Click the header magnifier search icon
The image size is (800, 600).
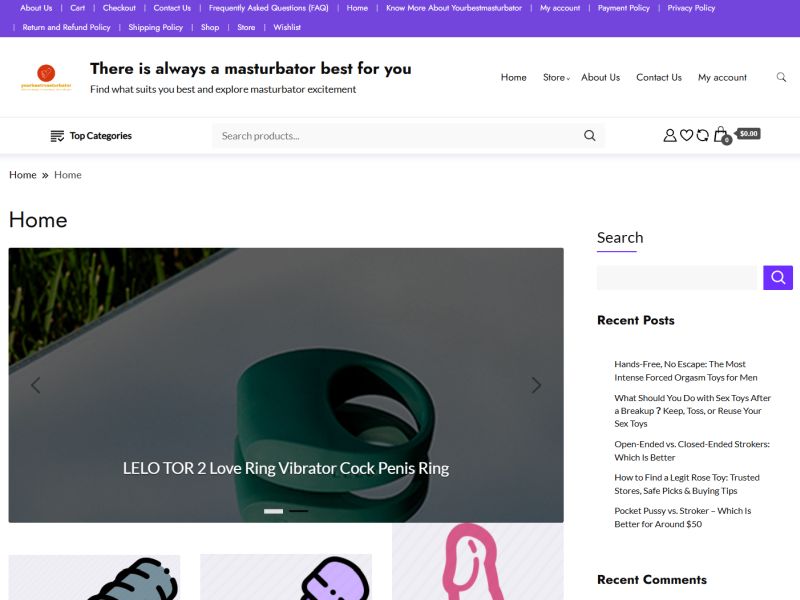point(781,77)
